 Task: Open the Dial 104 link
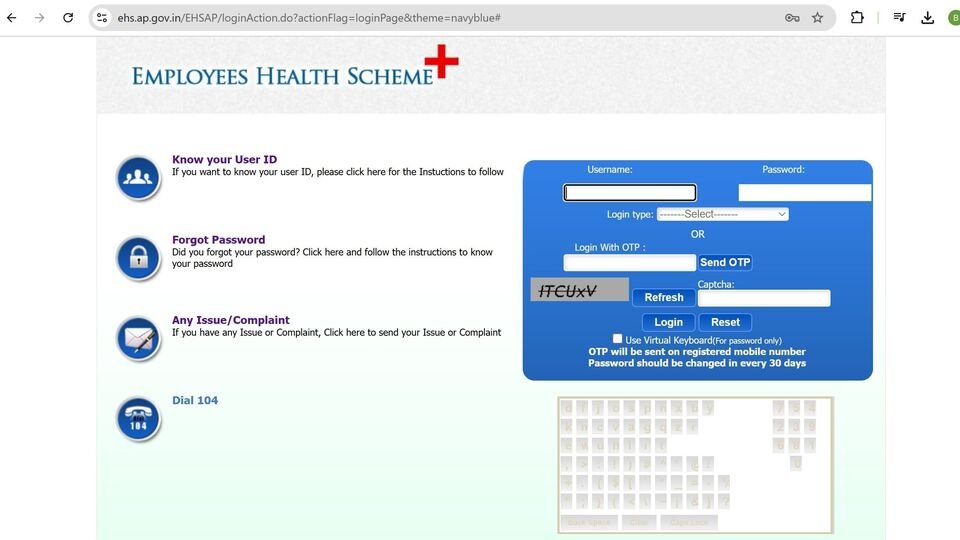click(x=195, y=400)
